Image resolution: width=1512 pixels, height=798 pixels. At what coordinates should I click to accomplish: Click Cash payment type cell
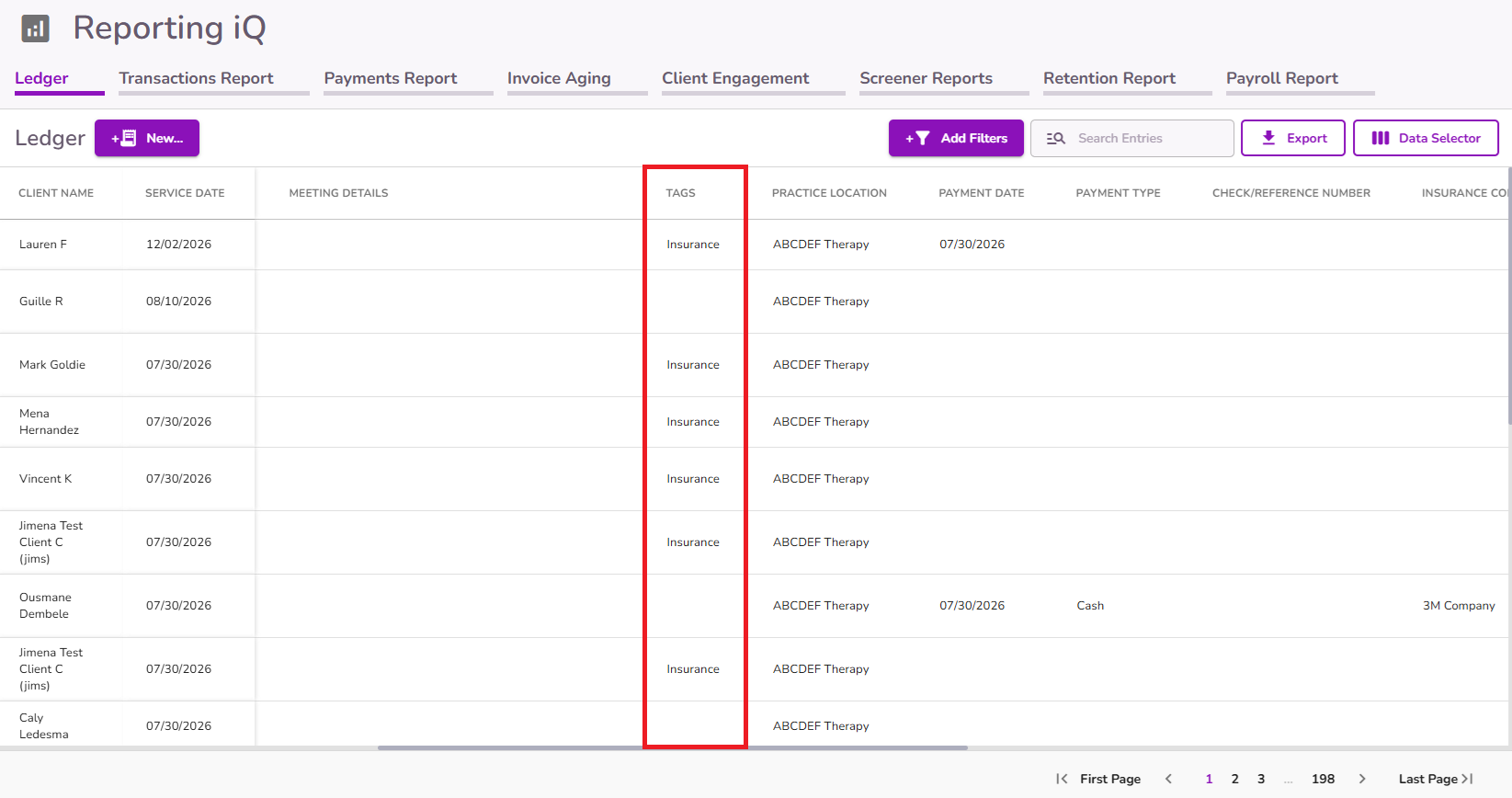click(x=1090, y=606)
